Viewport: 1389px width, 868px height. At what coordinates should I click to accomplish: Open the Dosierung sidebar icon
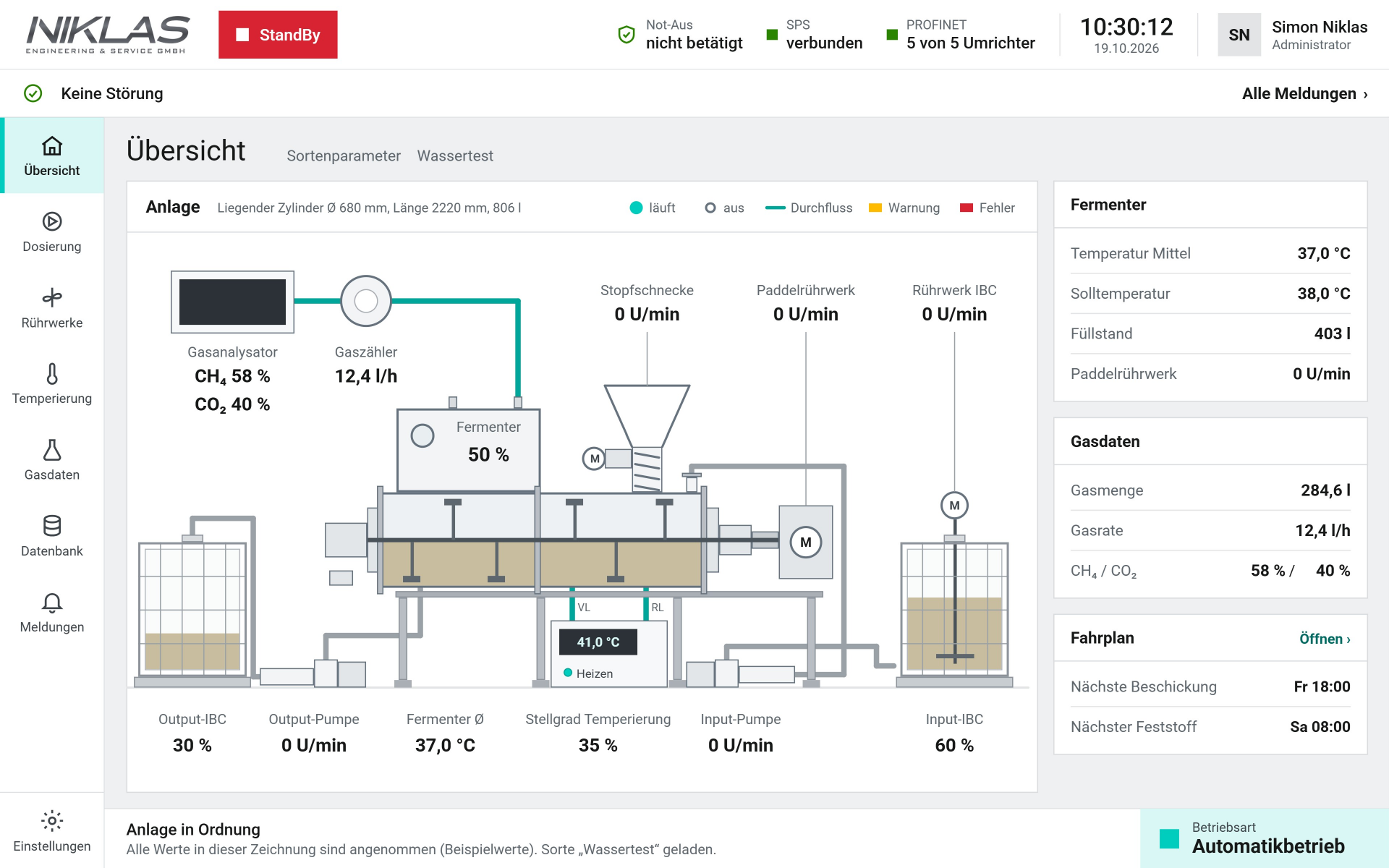pos(52,221)
